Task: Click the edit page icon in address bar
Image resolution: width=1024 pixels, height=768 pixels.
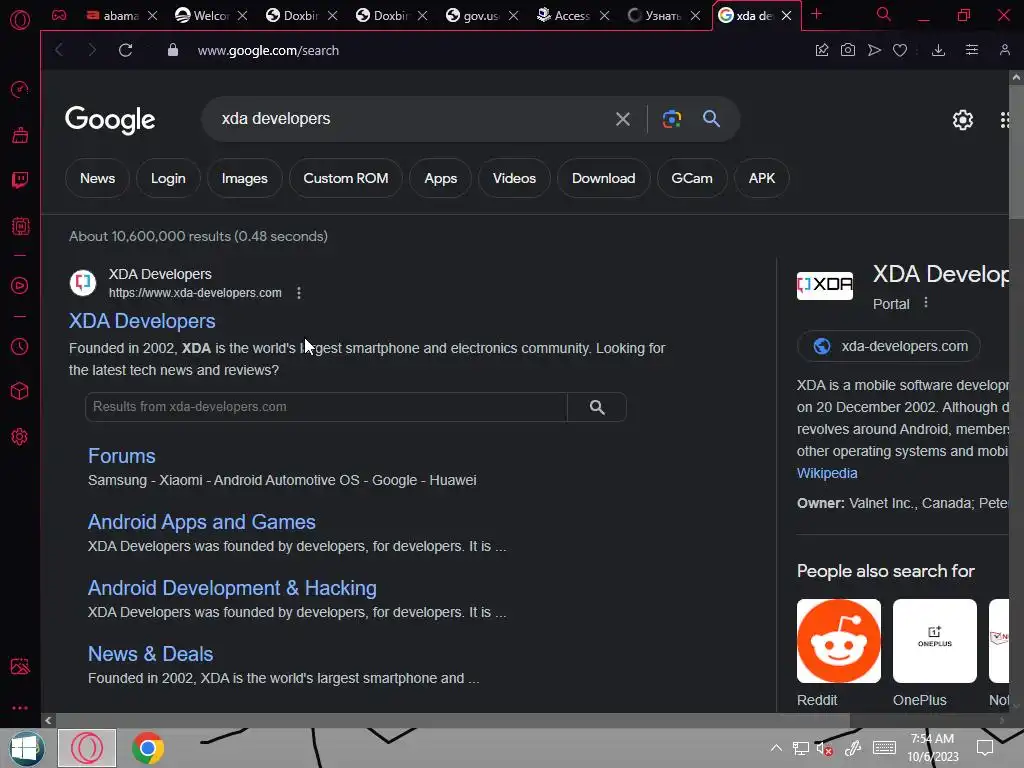Action: click(822, 50)
